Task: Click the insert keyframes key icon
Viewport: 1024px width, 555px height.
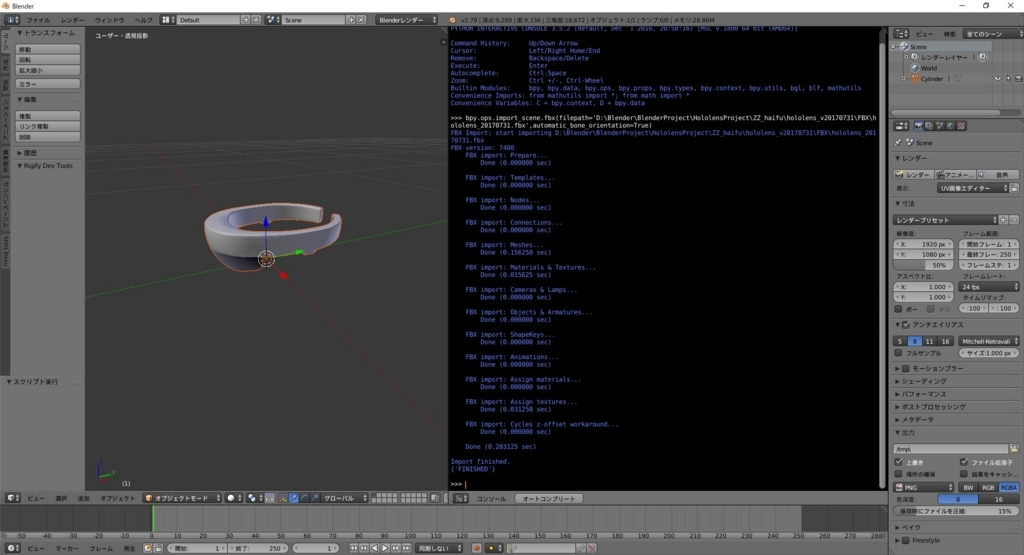Action: tap(581, 548)
